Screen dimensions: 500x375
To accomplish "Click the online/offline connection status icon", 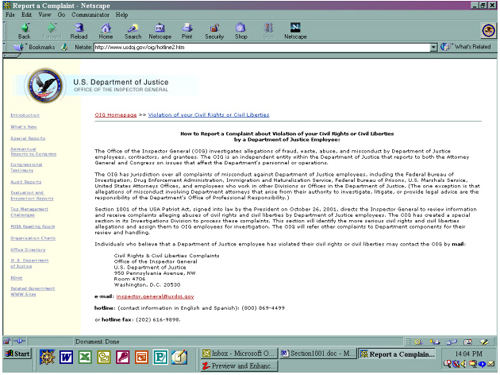I will tap(19, 341).
